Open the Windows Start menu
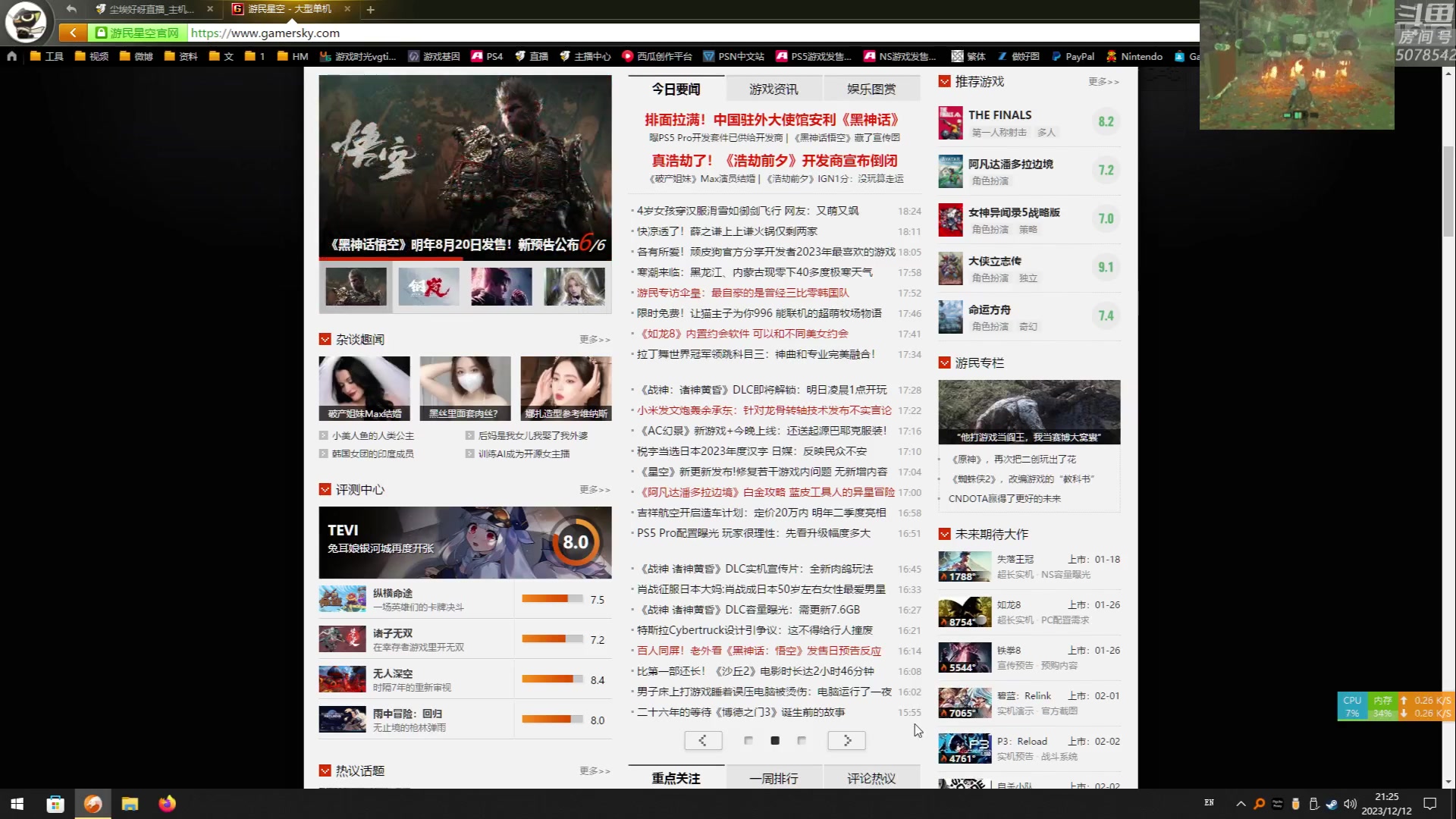Screen dimensions: 1456x819 pyautogui.click(x=17, y=804)
